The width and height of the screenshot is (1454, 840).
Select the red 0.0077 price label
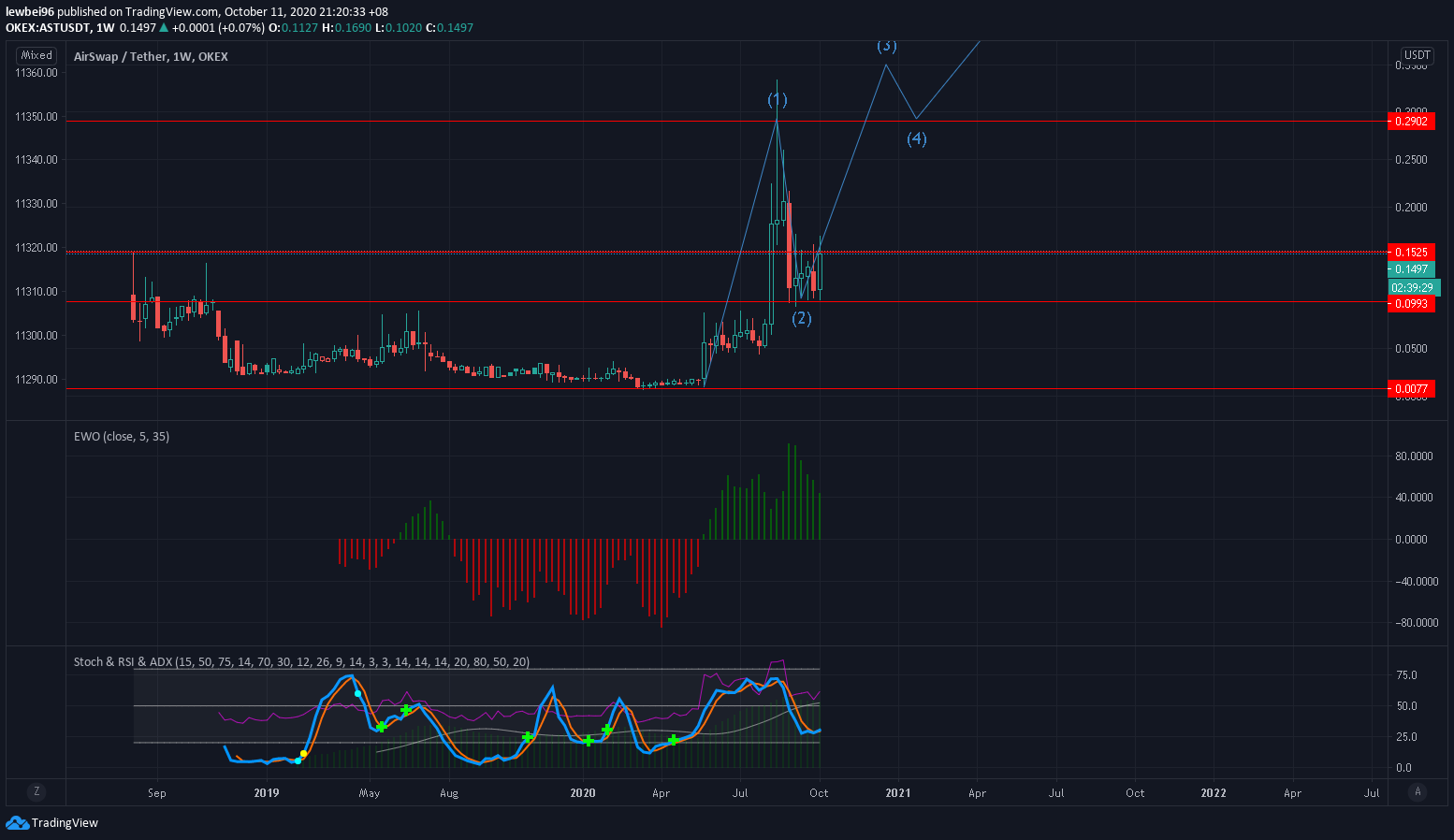(x=1411, y=389)
